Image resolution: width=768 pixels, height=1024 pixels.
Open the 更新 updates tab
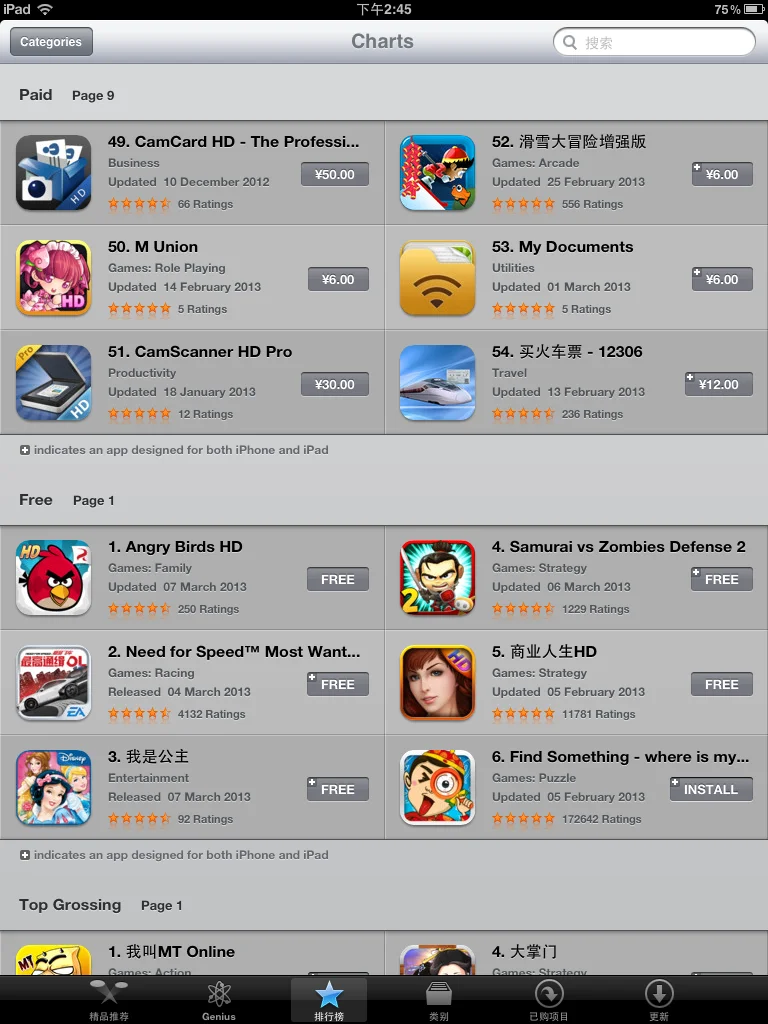pos(658,1000)
